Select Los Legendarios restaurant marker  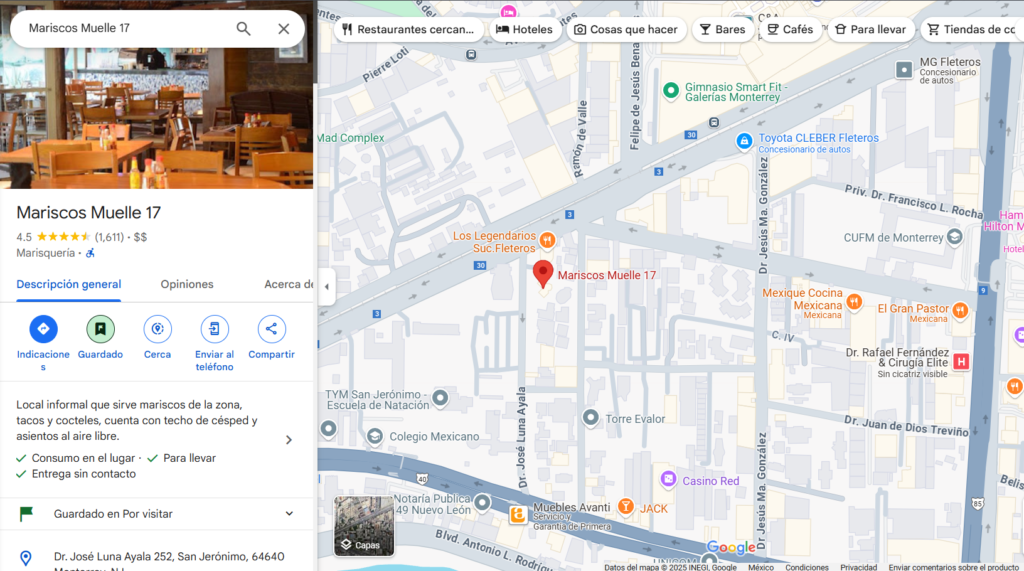547,240
